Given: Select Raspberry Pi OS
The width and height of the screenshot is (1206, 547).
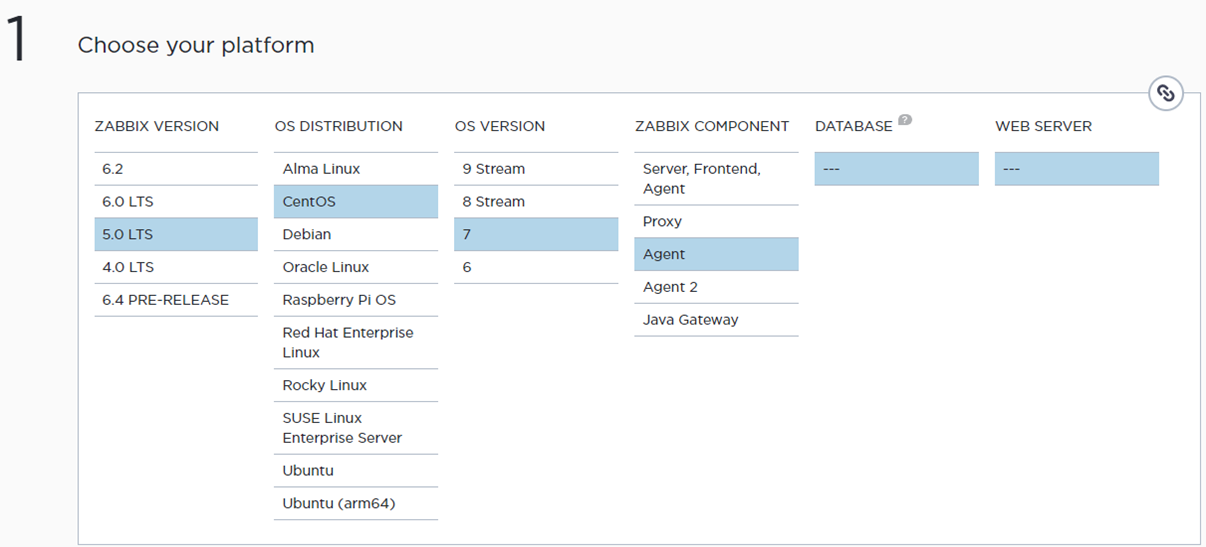Looking at the screenshot, I should coord(356,301).
